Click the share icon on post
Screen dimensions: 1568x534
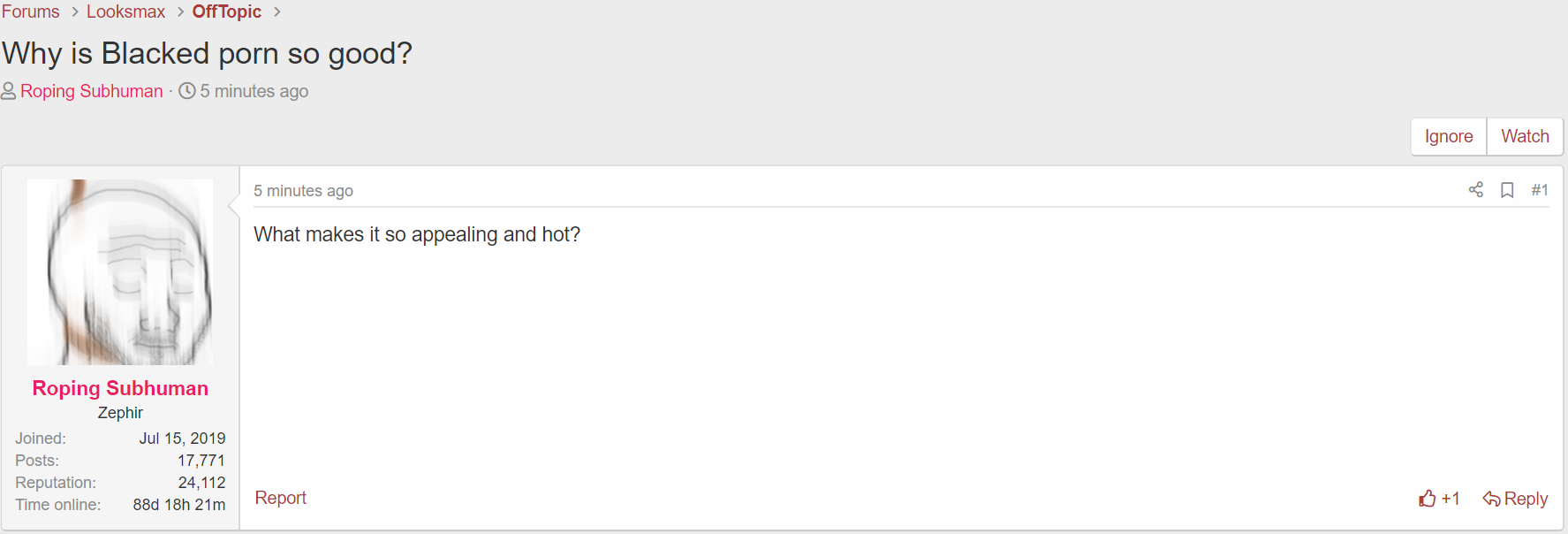point(1475,190)
